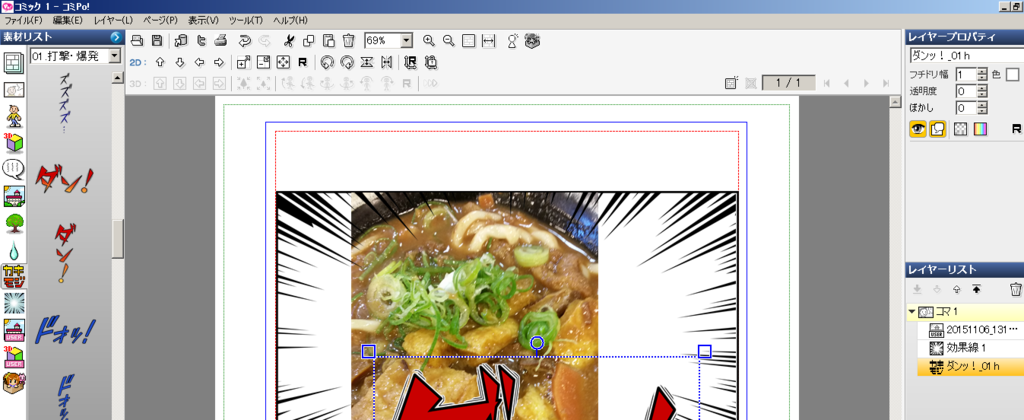Viewport: 1024px width, 420px height.
Task: Move the 2D layer left with the arrow
Action: 199,63
